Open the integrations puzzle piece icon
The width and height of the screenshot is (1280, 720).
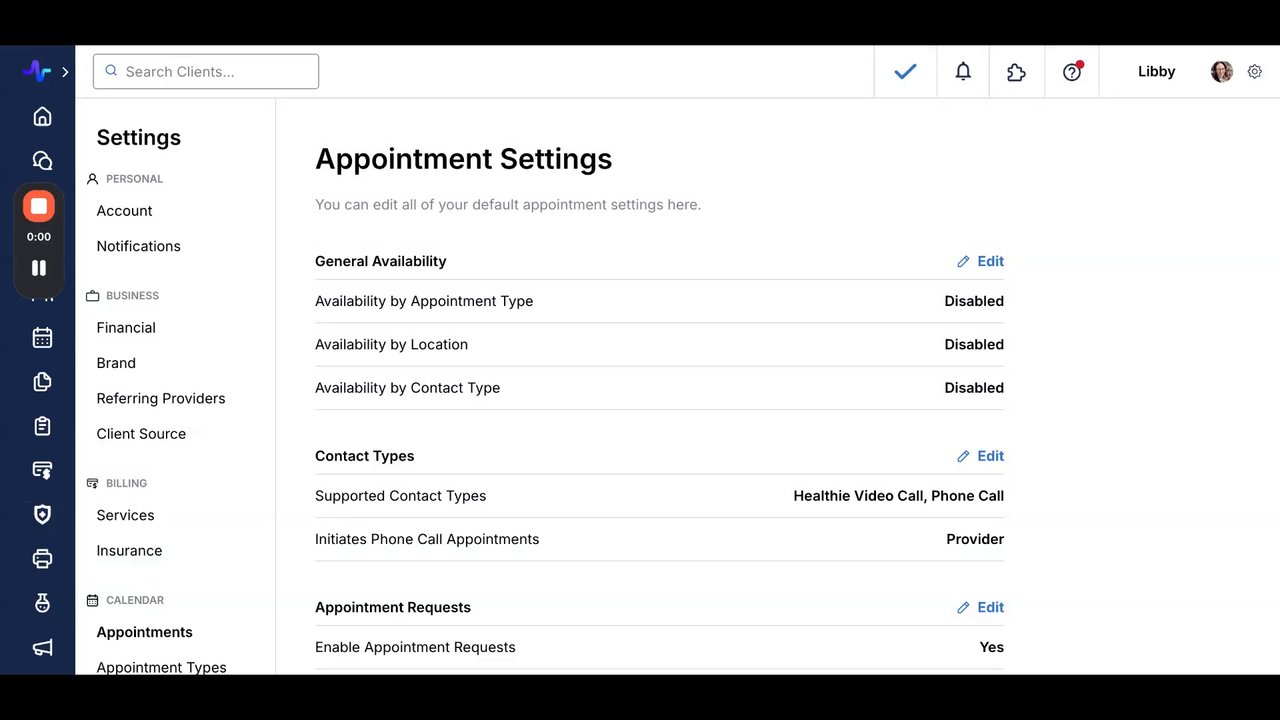coord(1016,72)
